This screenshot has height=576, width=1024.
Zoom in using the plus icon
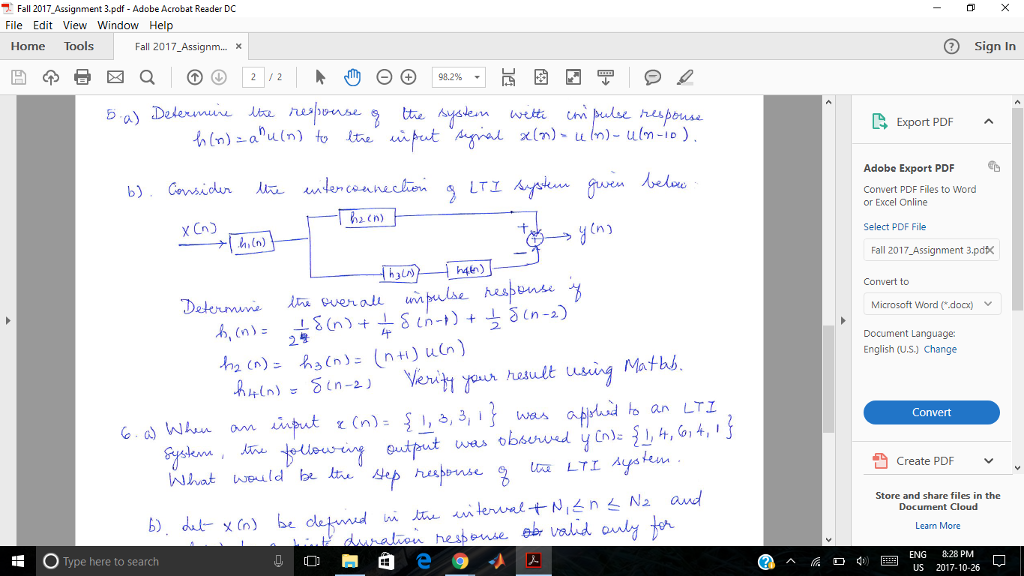click(409, 76)
